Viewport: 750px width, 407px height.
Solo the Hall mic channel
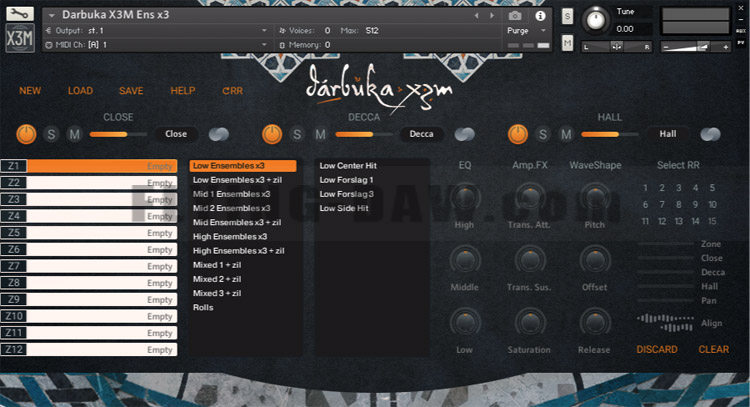point(543,134)
